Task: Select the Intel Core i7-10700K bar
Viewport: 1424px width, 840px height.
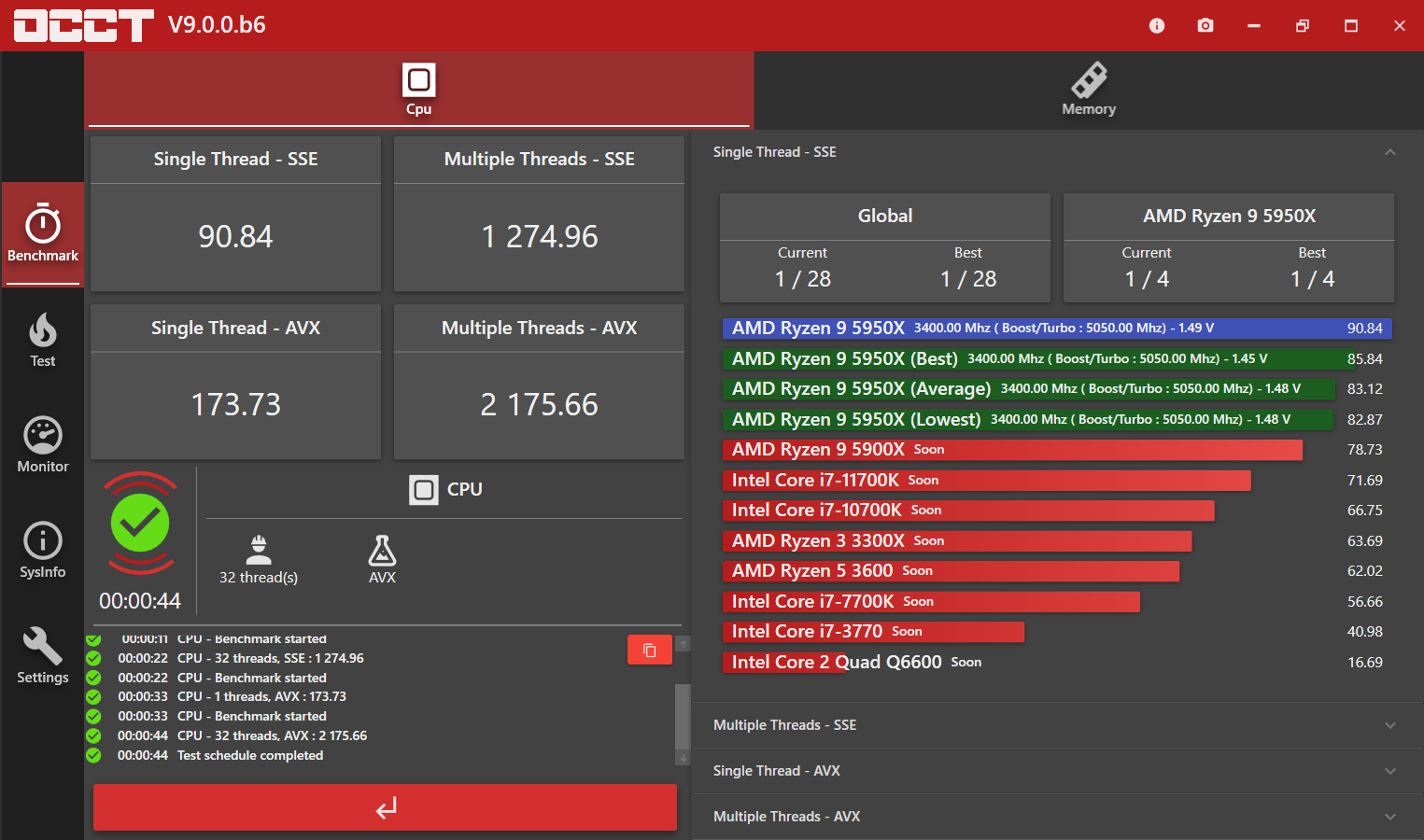Action: point(968,511)
